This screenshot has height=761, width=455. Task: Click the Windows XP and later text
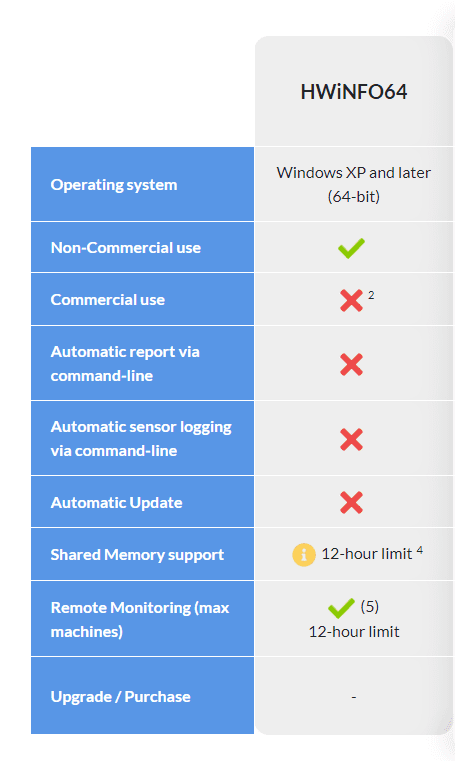(354, 173)
